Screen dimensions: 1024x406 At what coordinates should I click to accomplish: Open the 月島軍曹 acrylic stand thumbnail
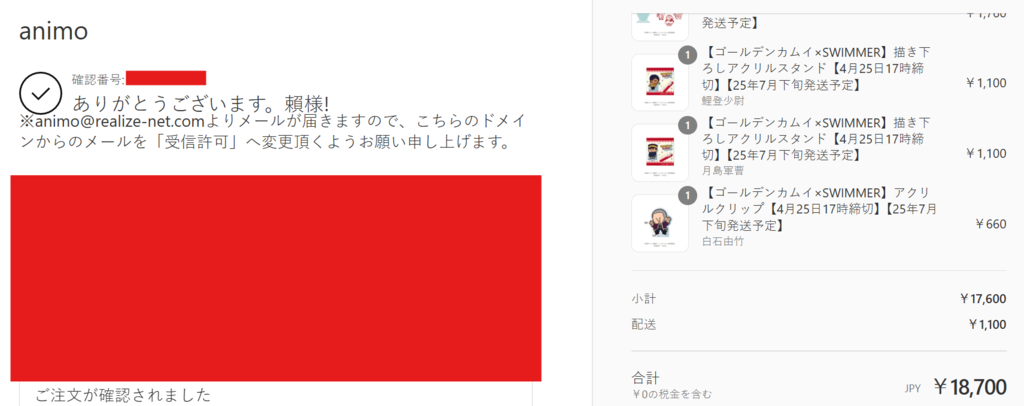click(x=660, y=153)
